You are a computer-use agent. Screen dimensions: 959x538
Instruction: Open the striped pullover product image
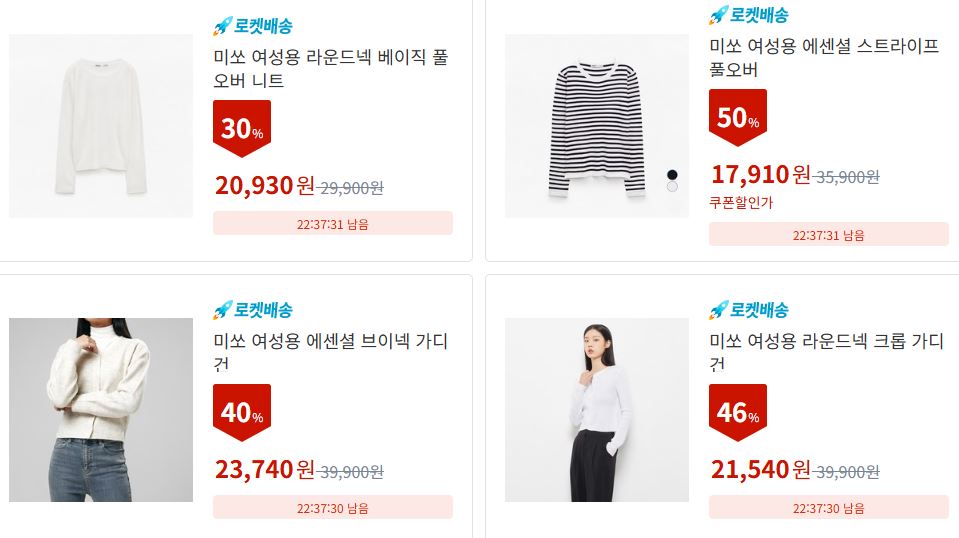[x=597, y=126]
